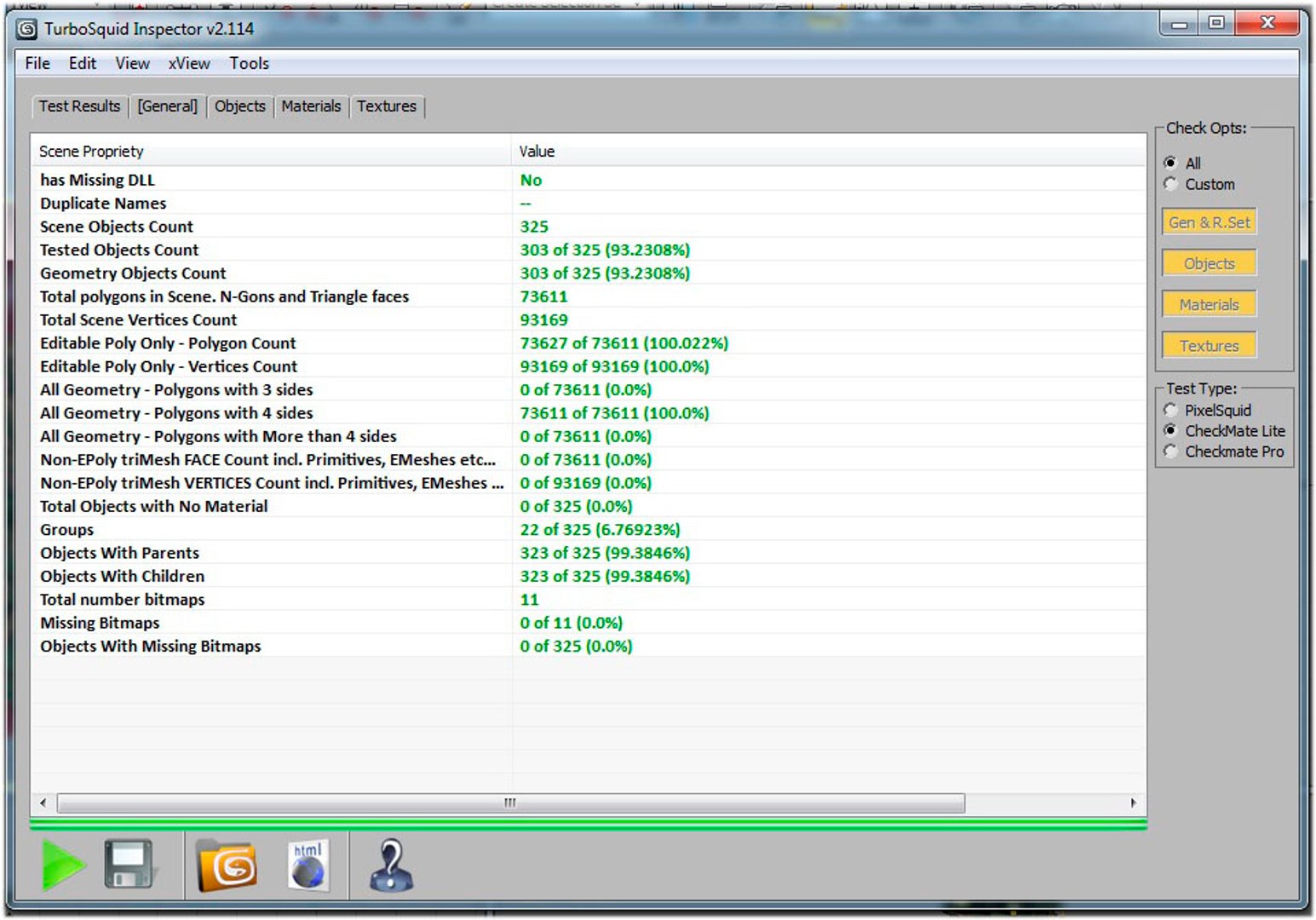Switch to the Objects tab
Image resolution: width=1316 pixels, height=920 pixels.
coord(240,106)
